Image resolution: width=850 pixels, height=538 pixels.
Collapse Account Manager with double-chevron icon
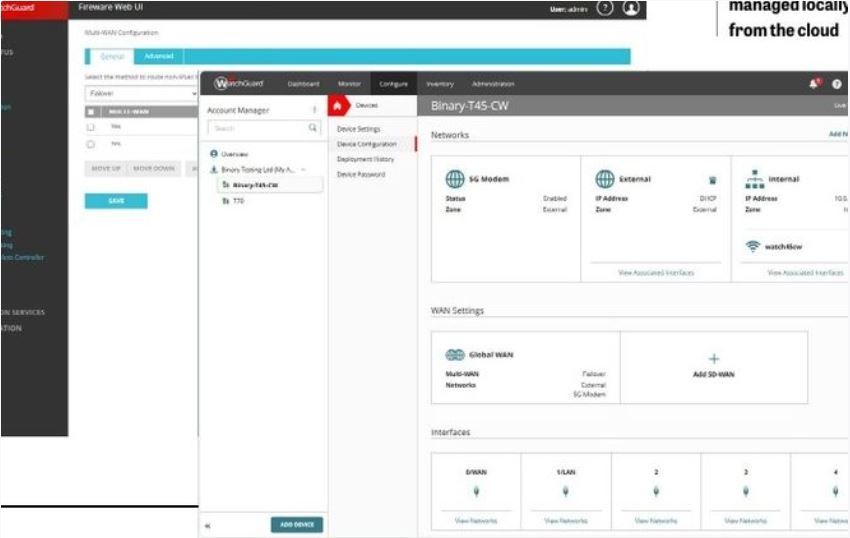tap(208, 526)
